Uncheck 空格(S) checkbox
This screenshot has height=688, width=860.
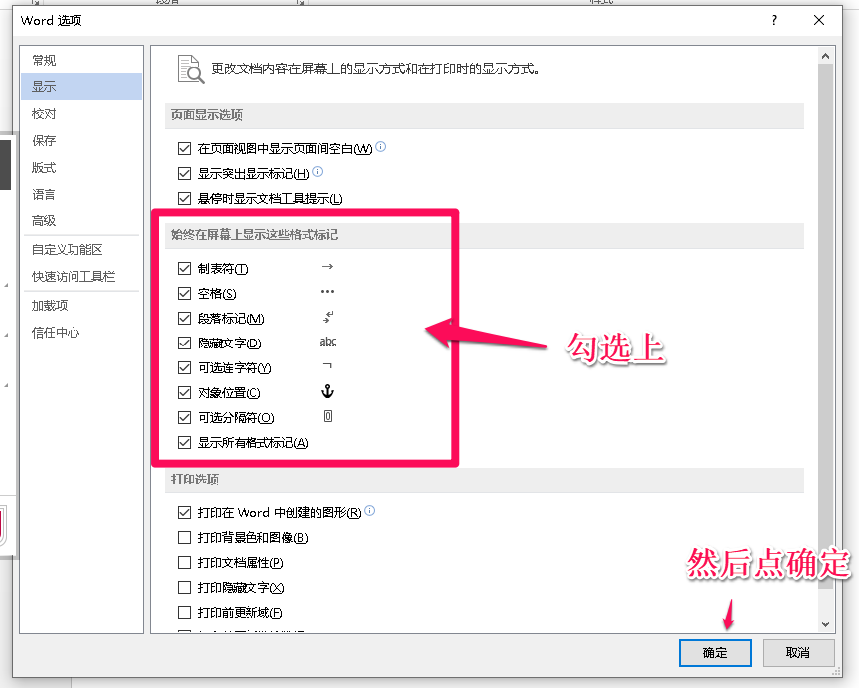[184, 294]
